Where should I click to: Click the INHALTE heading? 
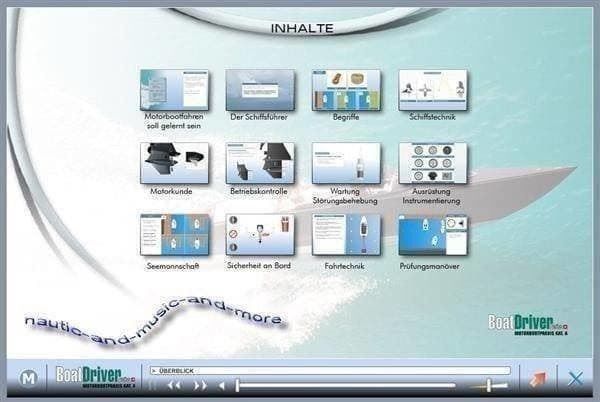tap(302, 28)
